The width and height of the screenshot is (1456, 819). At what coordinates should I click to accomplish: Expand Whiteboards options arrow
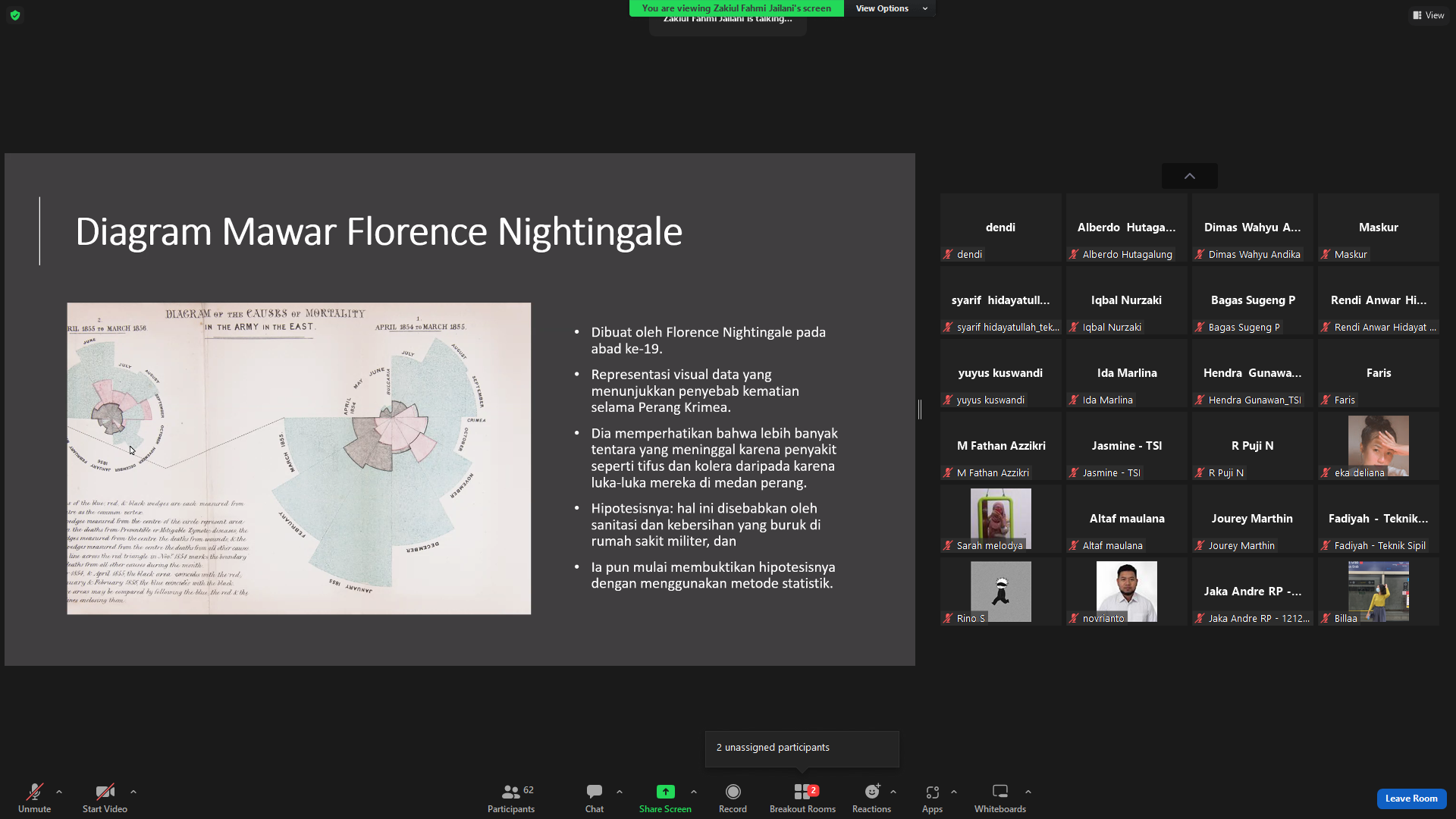[x=1028, y=792]
